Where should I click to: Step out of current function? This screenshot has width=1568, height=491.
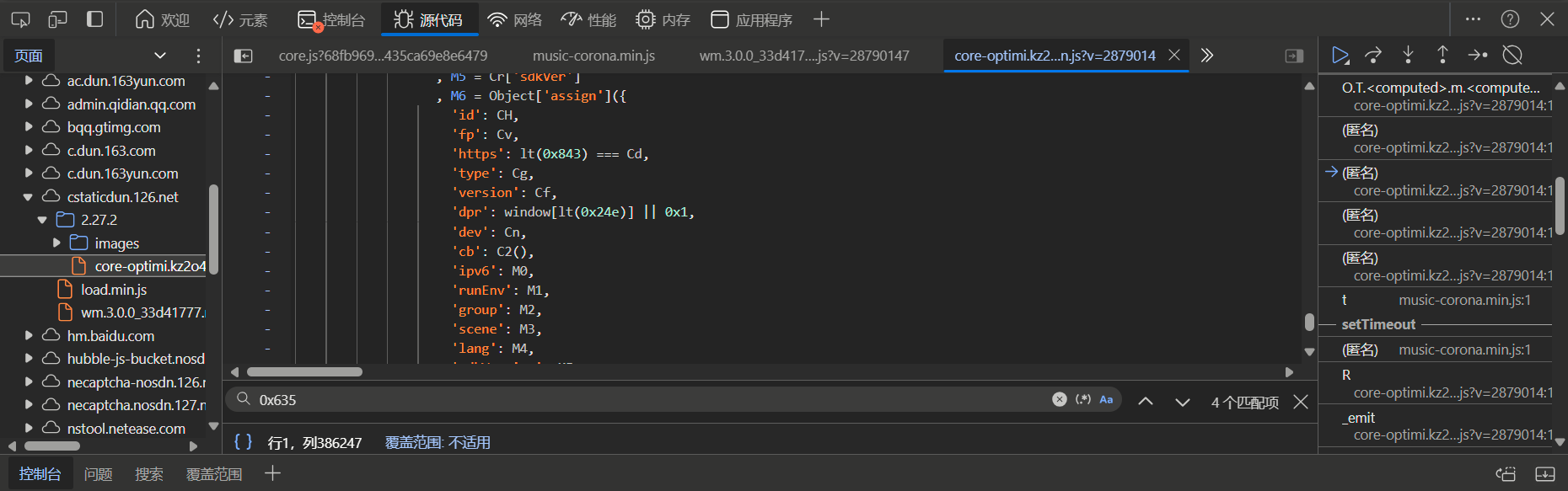(1442, 56)
